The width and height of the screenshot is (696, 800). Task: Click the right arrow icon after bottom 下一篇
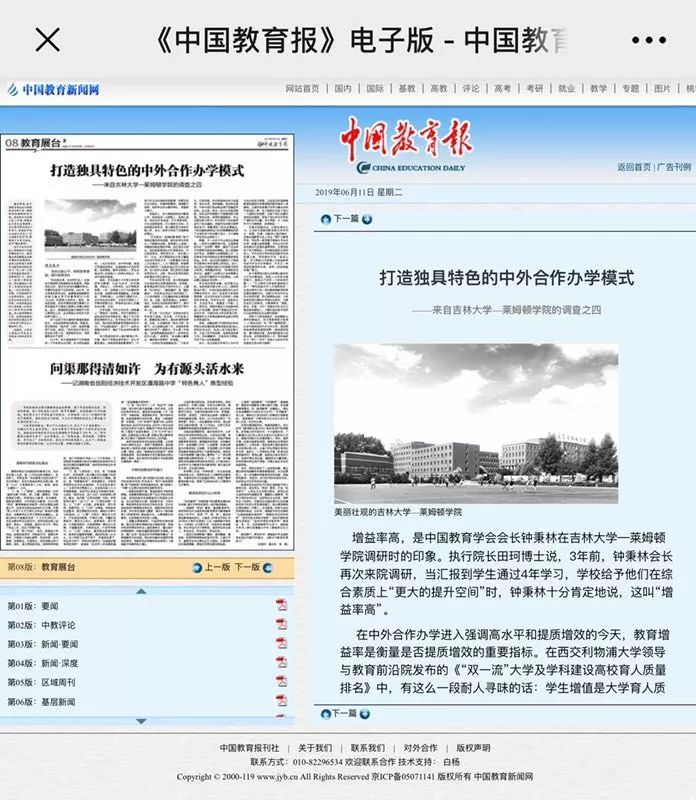[365, 713]
